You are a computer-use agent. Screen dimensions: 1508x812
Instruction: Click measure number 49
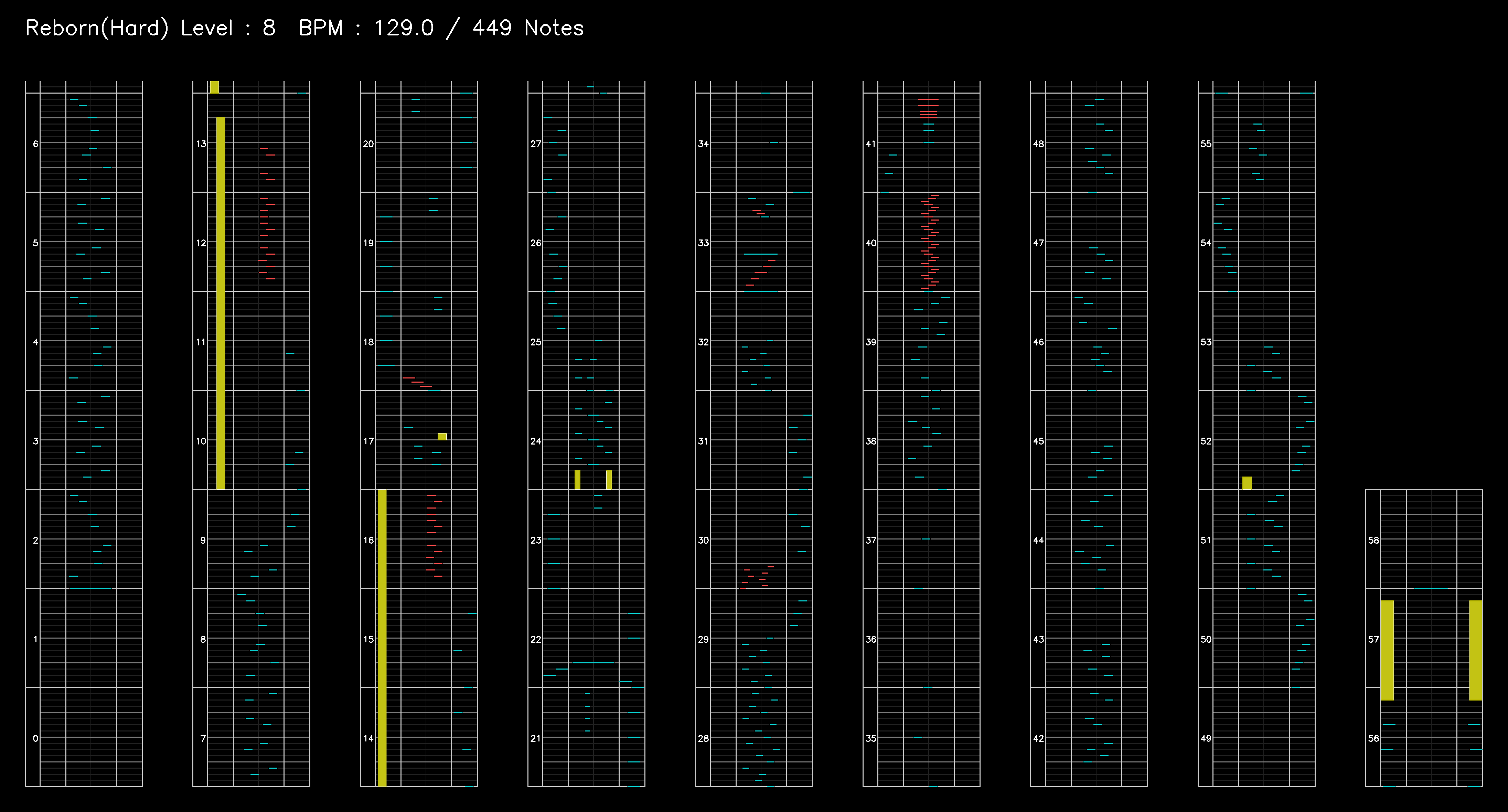click(x=1206, y=738)
